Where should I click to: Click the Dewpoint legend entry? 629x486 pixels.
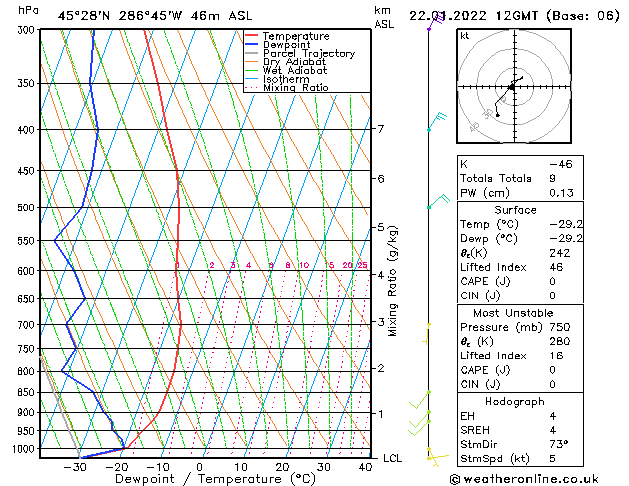click(x=287, y=45)
